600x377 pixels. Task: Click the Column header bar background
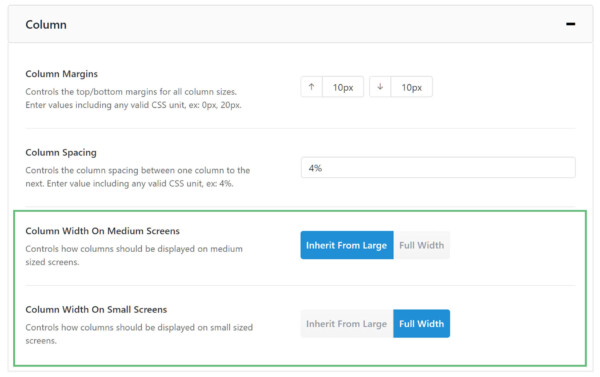point(300,24)
